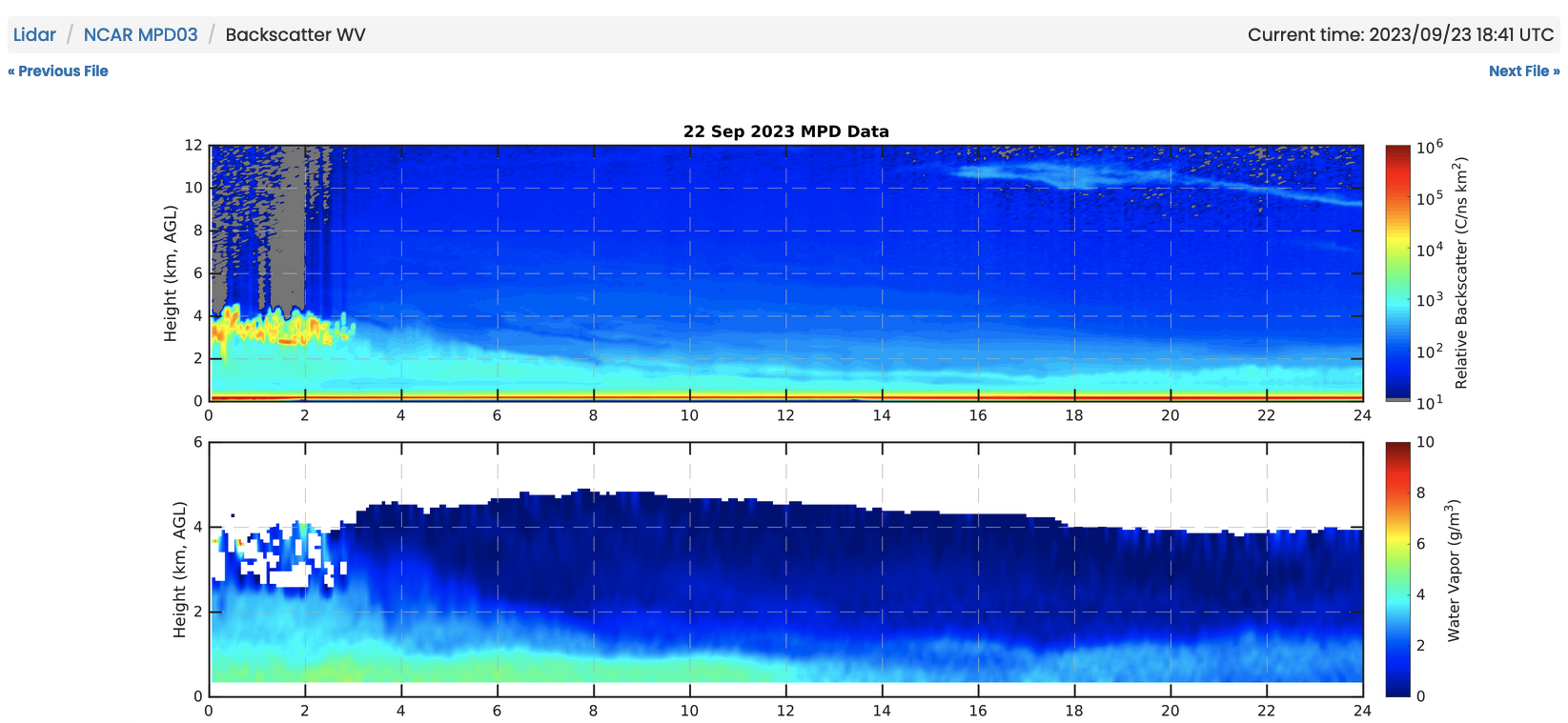Click the Water Vapor (g/m³) axis label
The image size is (1568, 723).
1454,570
